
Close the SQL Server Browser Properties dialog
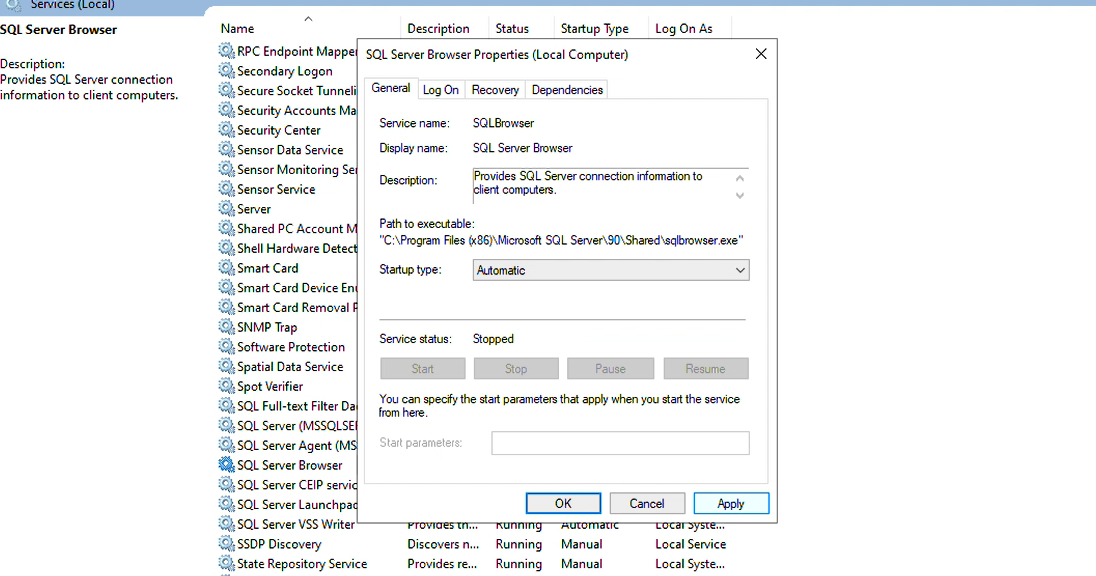761,54
